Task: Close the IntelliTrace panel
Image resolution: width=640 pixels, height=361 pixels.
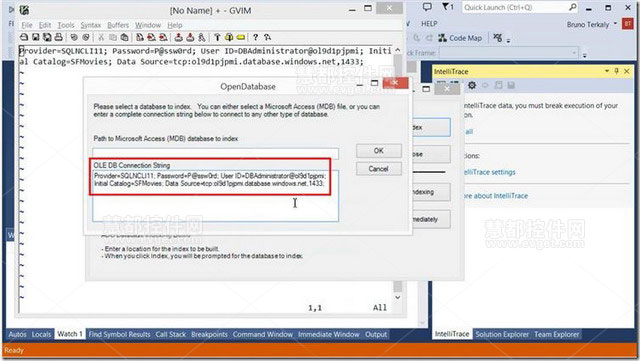Action: 627,71
